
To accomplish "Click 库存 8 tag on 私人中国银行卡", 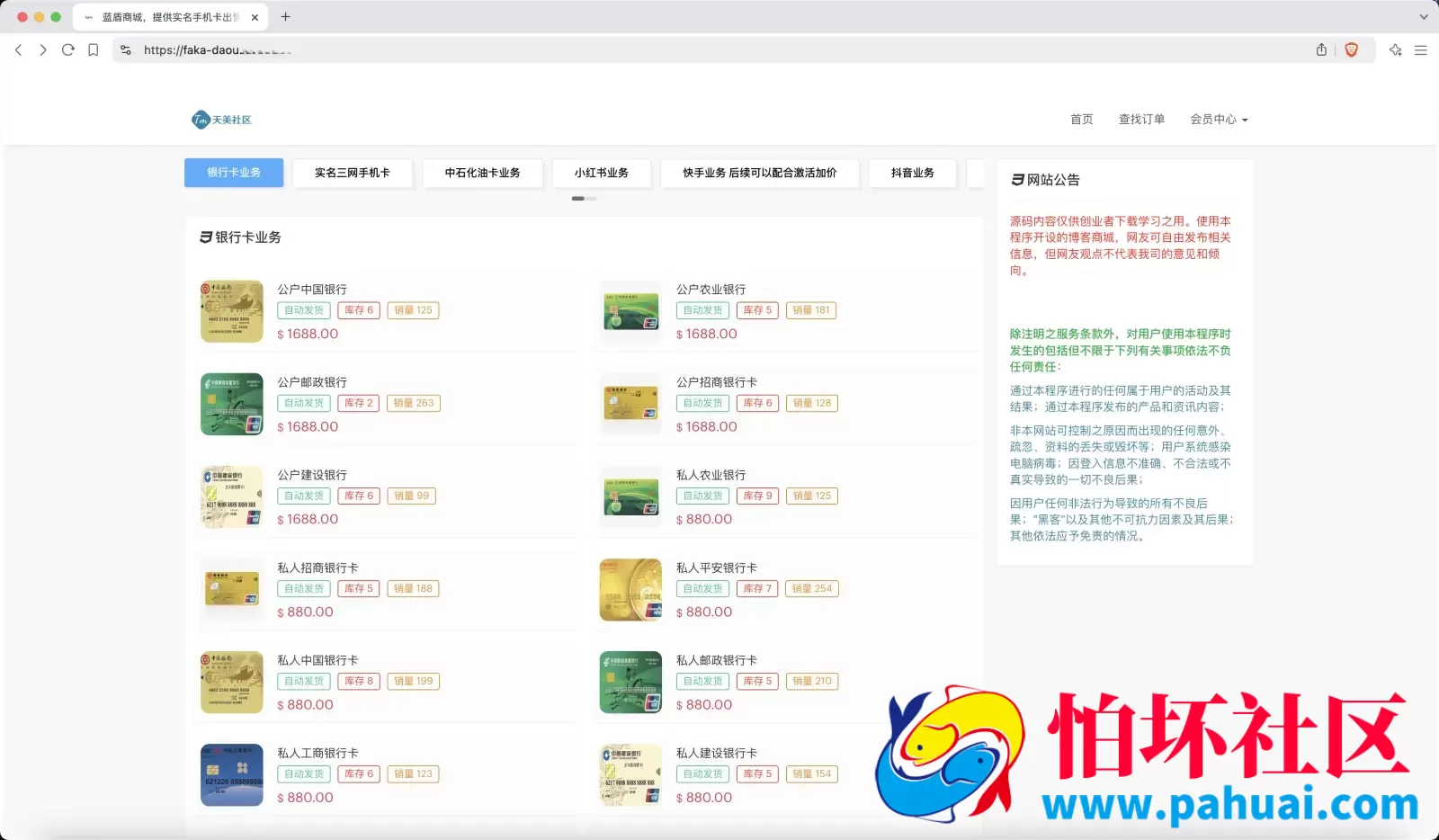I will point(359,681).
